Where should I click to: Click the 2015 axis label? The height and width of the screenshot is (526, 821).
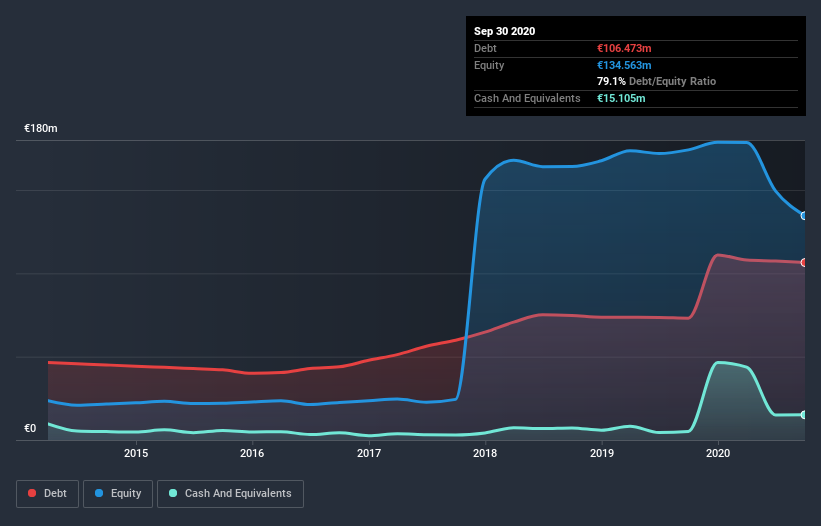click(136, 453)
